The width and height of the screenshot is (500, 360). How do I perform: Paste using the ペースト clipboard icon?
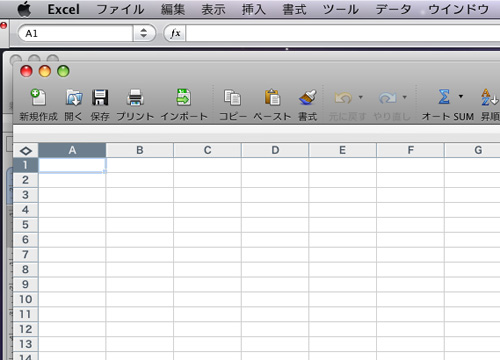click(272, 97)
